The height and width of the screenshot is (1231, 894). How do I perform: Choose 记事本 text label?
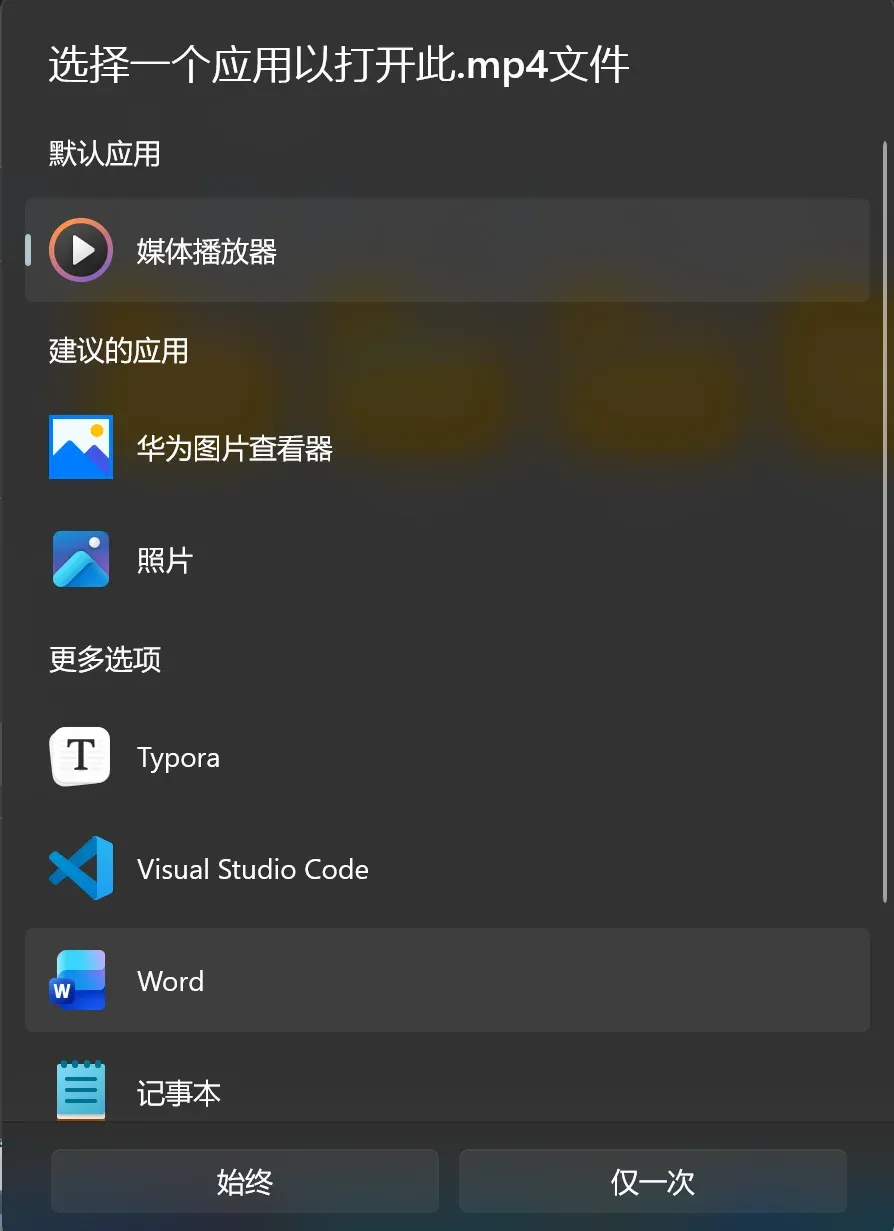pyautogui.click(x=178, y=1093)
